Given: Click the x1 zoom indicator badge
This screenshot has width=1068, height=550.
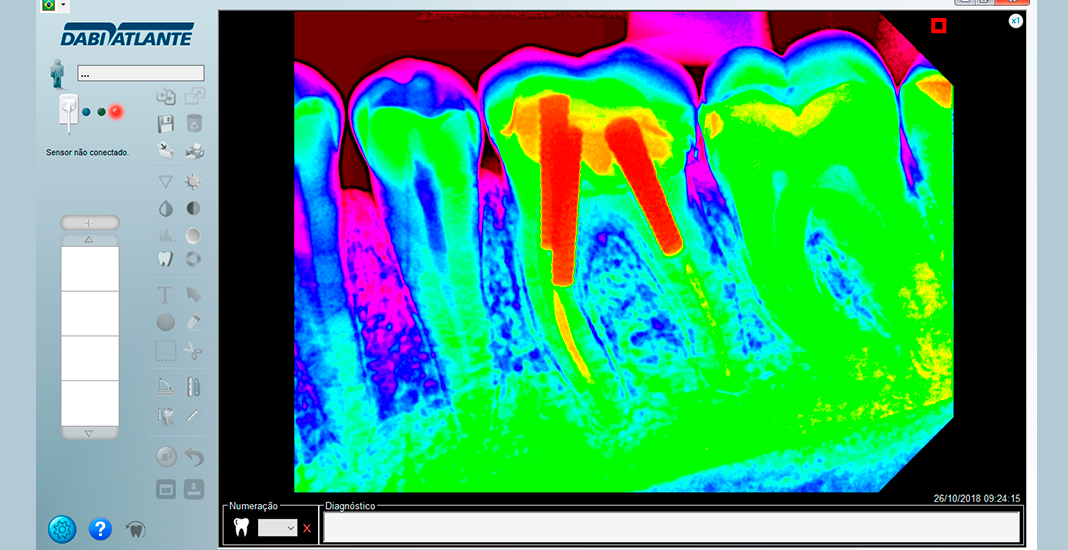Looking at the screenshot, I should click(1016, 20).
